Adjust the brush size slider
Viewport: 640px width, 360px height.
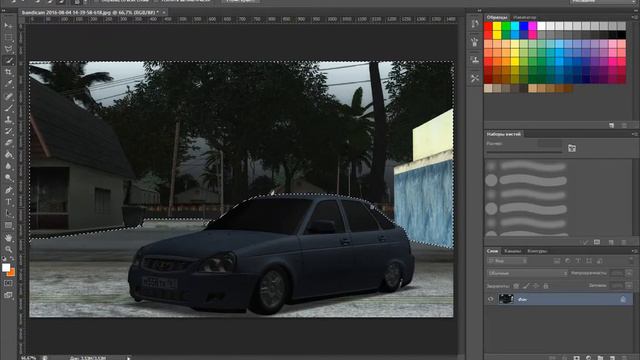(x=524, y=152)
